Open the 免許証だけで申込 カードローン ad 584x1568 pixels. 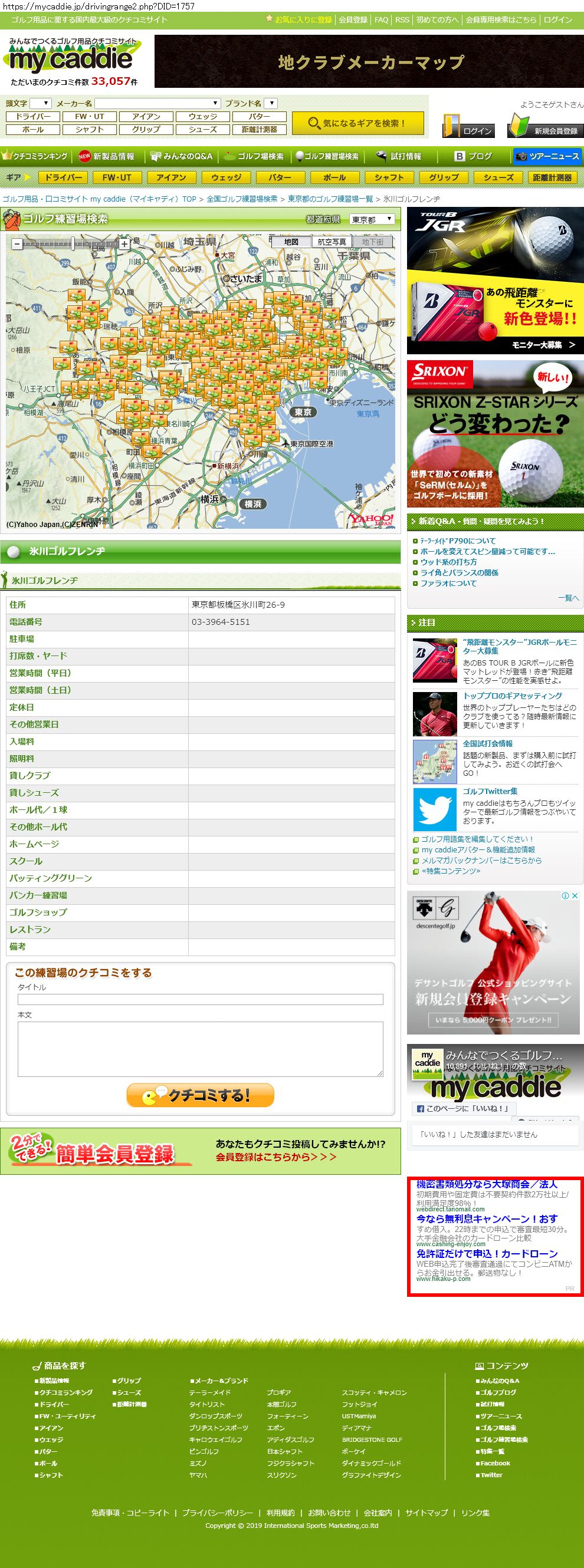(487, 1253)
